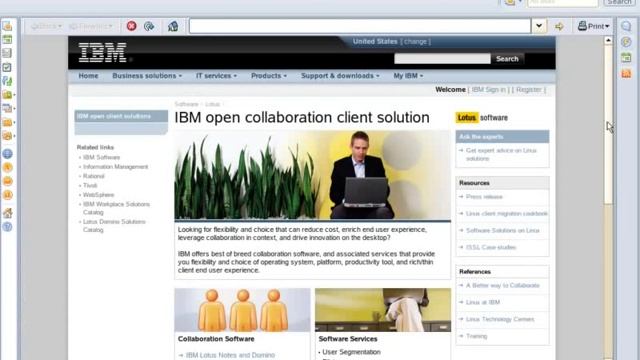640x360 pixels.
Task: Open the Tivoli related link
Action: [x=90, y=185]
